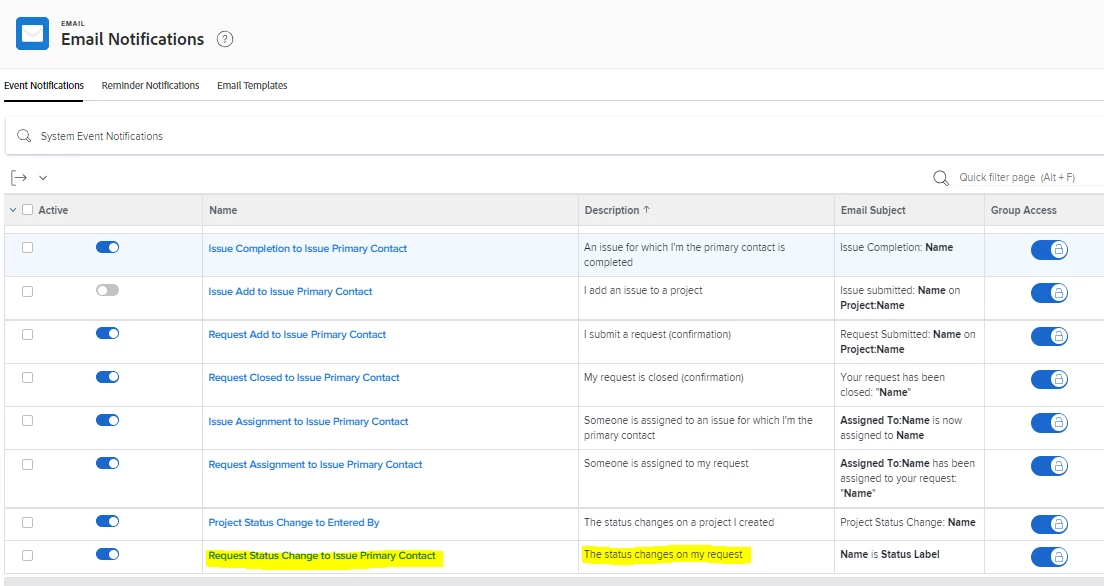This screenshot has width=1104, height=586.
Task: Toggle Active for Request Closed notification
Action: point(108,377)
